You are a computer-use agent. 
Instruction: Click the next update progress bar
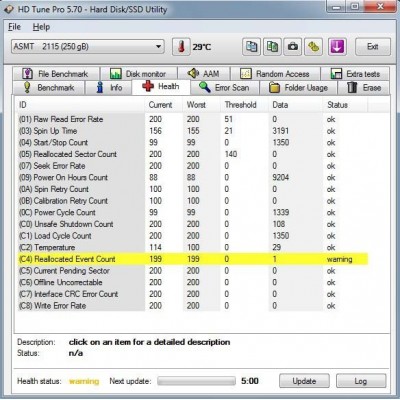pyautogui.click(x=196, y=381)
